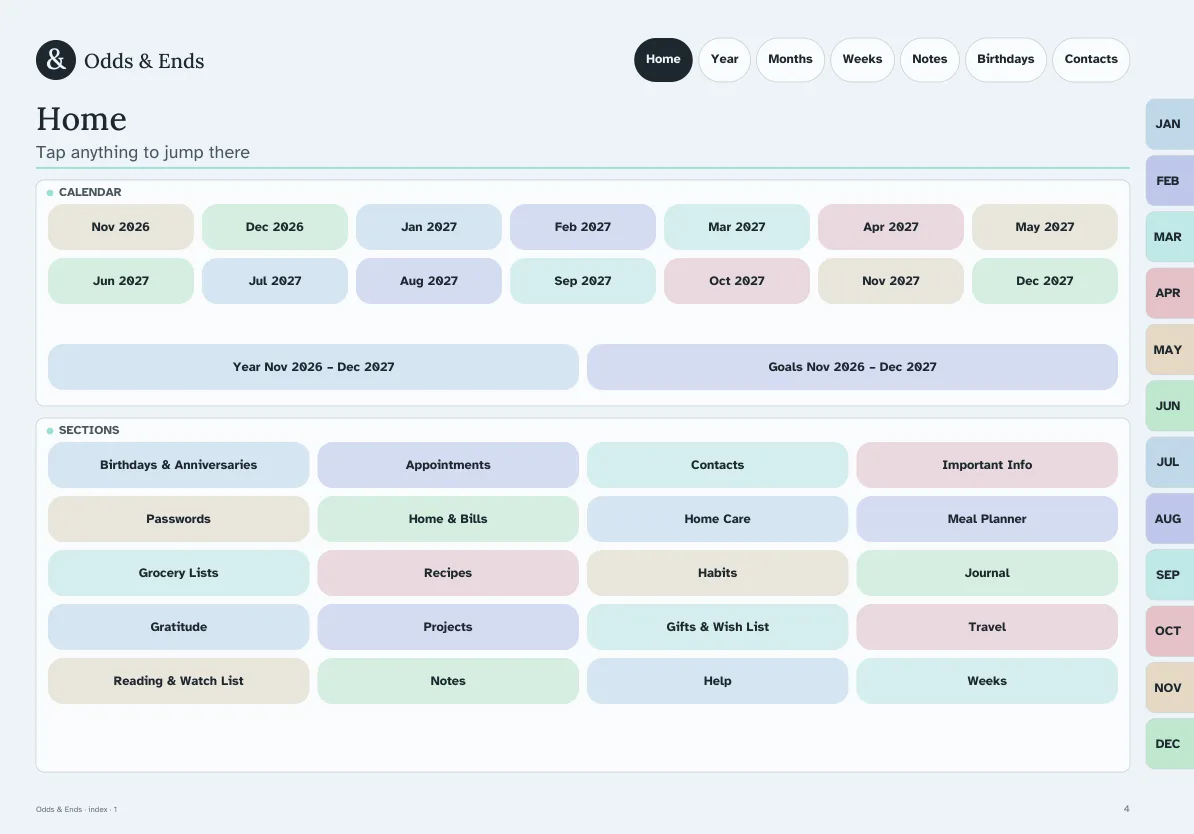Go to the OCT side tab
Image resolution: width=1194 pixels, height=834 pixels.
[1170, 631]
